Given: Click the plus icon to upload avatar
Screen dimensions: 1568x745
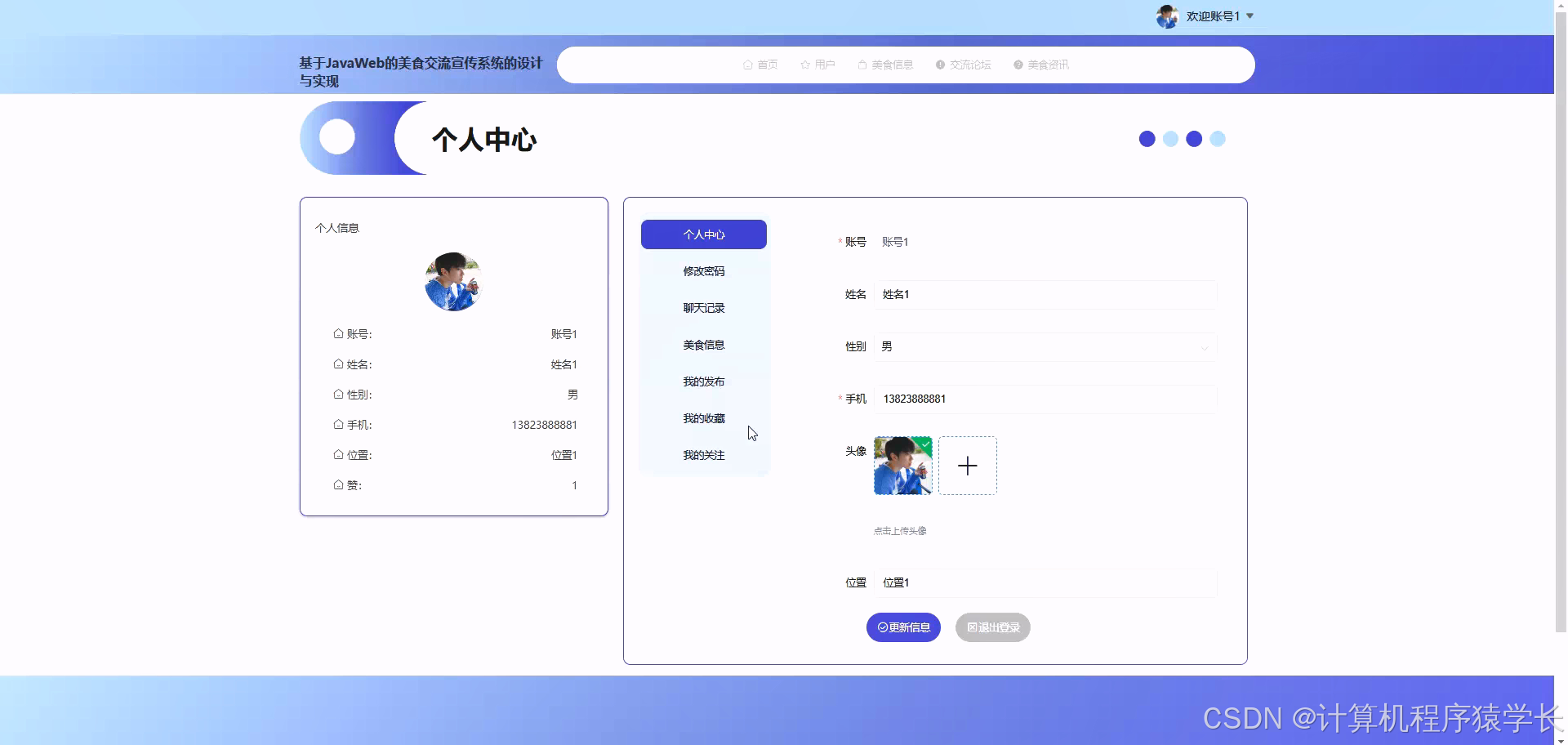Looking at the screenshot, I should [x=968, y=466].
